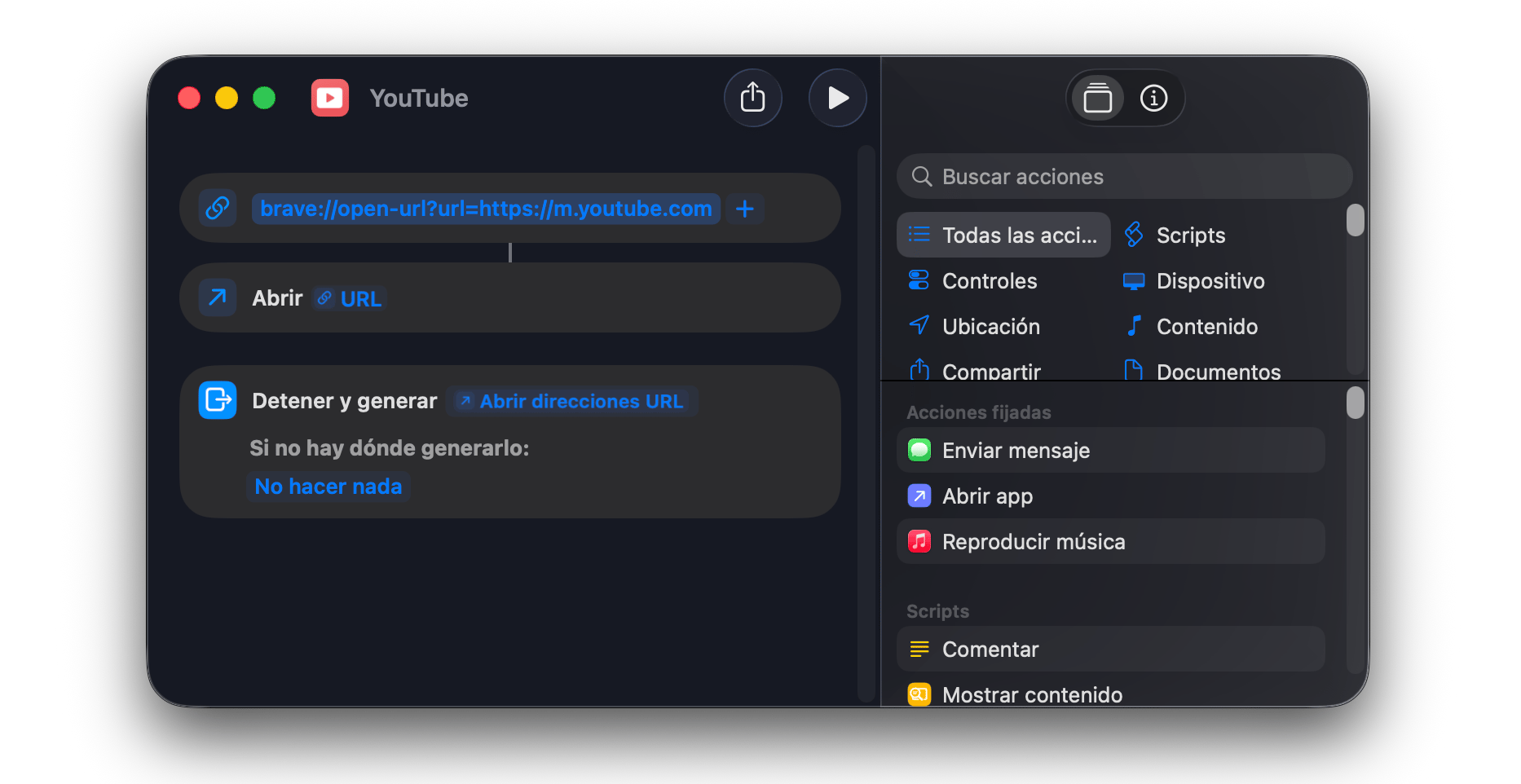This screenshot has height=784, width=1521.
Task: Click the Mostrar contenido yellow icon
Action: click(x=919, y=694)
